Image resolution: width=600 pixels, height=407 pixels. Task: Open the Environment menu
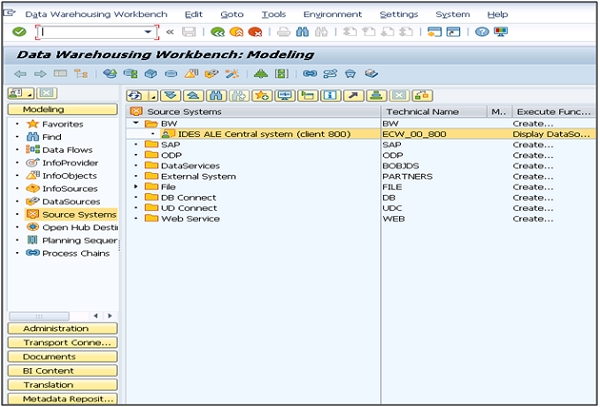tap(333, 14)
